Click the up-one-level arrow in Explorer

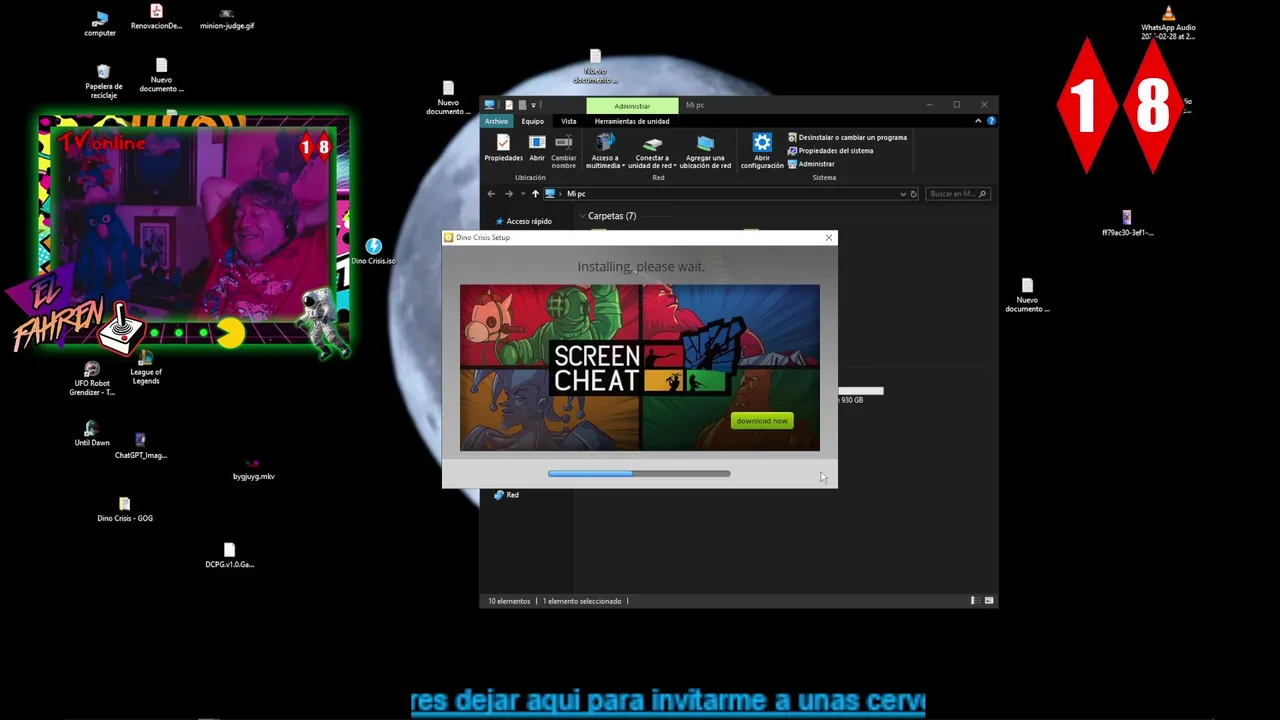tap(535, 194)
